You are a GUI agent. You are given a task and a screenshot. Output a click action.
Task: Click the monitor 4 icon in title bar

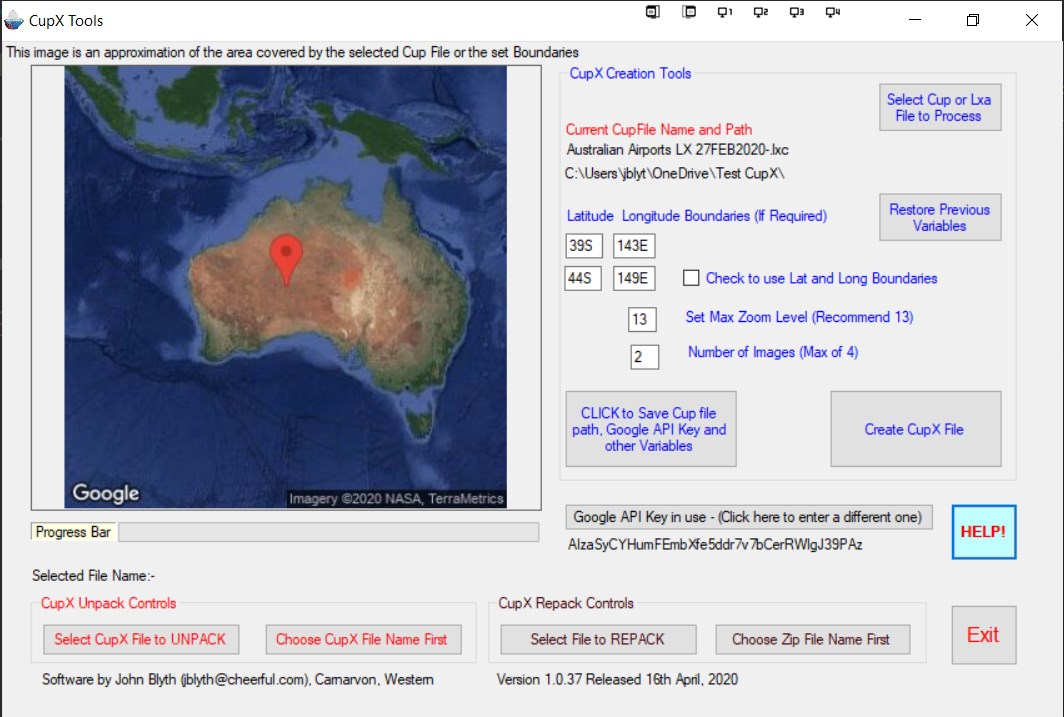[x=833, y=12]
